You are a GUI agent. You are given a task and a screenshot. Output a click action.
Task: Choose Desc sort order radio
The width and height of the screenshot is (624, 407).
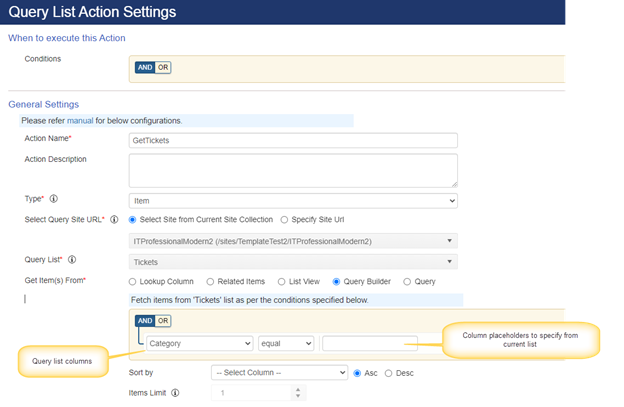click(388, 373)
